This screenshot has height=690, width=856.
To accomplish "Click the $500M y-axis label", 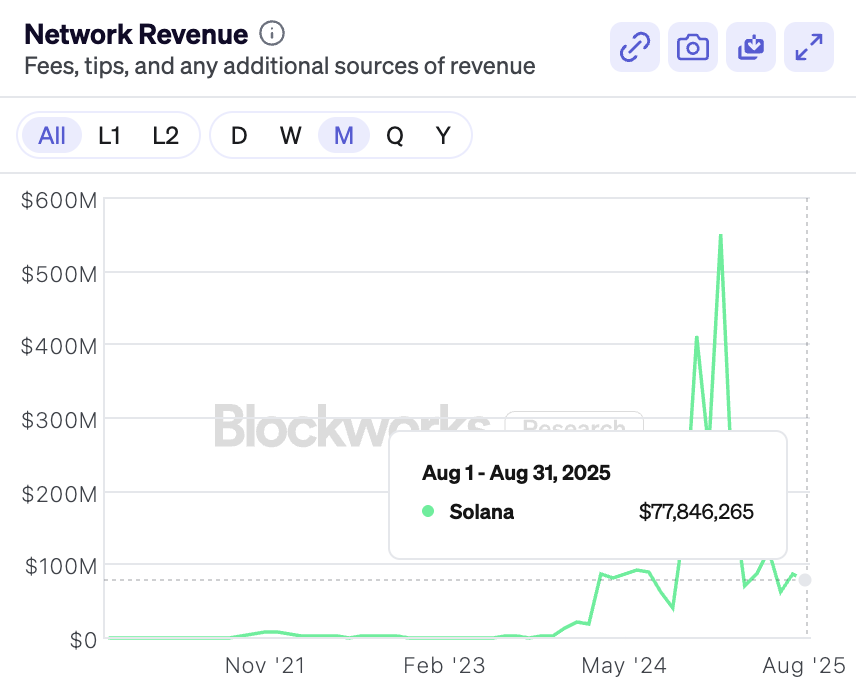I will pyautogui.click(x=59, y=274).
